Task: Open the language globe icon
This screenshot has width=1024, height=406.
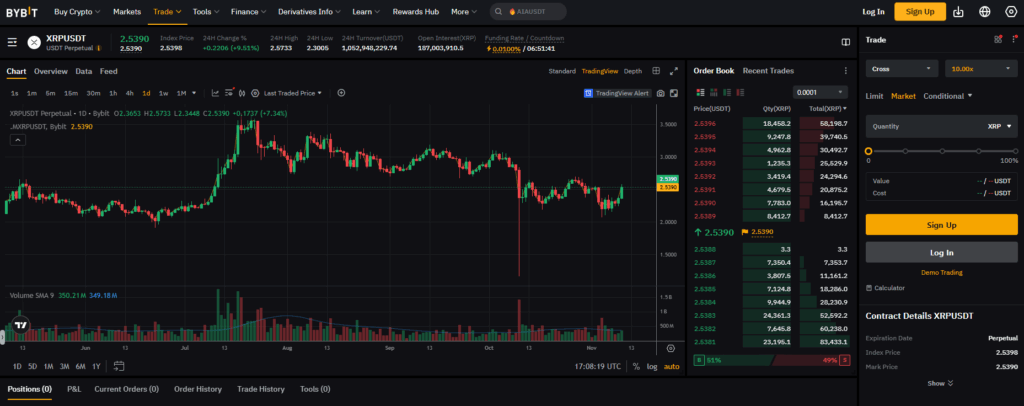Action: coord(984,12)
